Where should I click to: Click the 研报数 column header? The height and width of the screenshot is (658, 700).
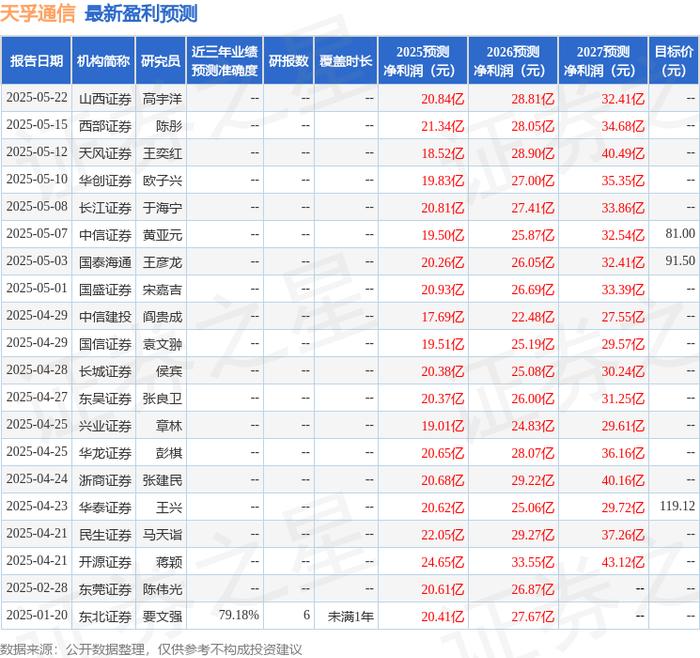click(288, 61)
